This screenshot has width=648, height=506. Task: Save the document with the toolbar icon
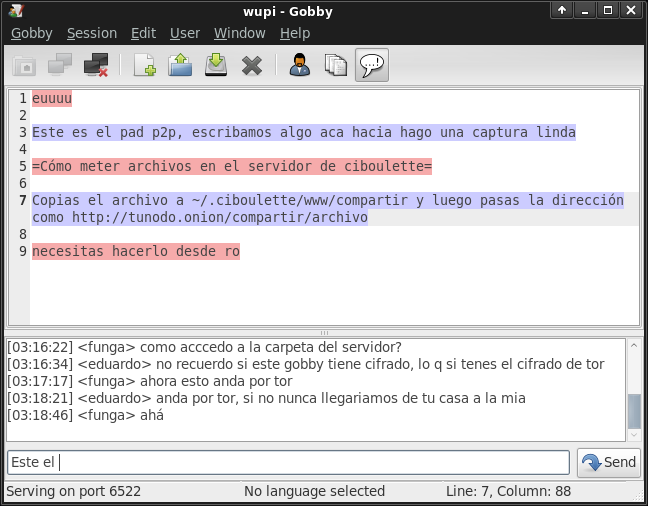point(216,66)
